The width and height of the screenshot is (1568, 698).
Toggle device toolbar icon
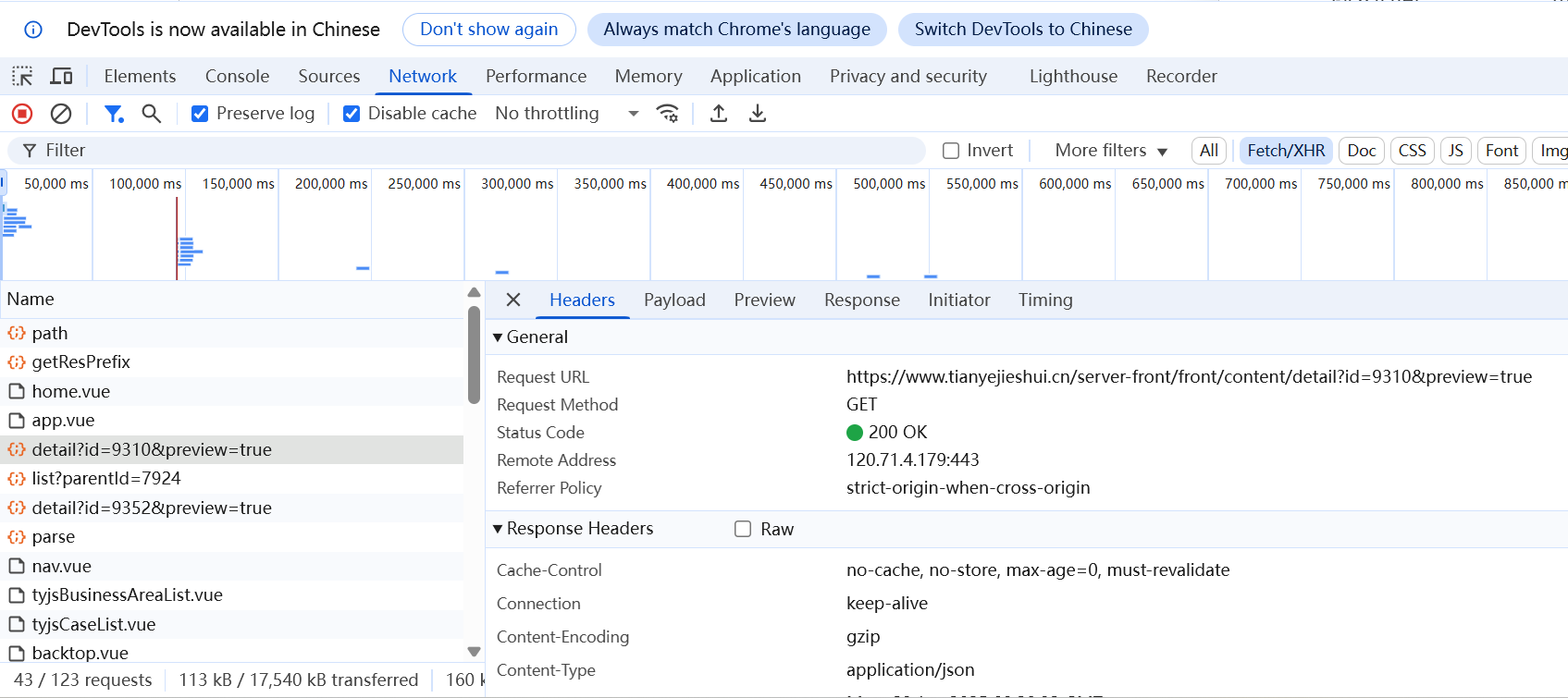pyautogui.click(x=62, y=77)
